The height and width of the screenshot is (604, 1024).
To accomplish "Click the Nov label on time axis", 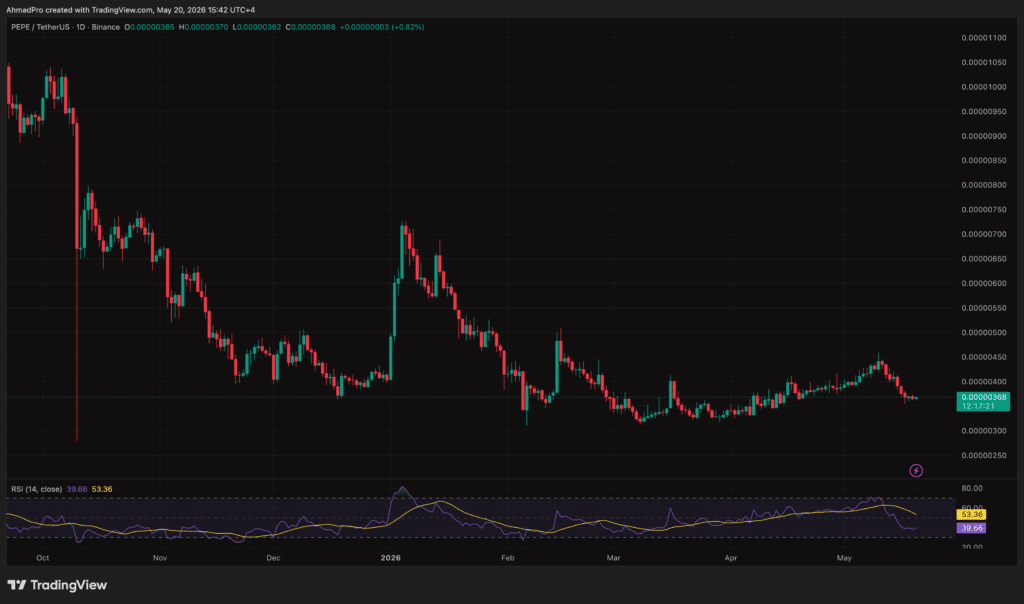I will (x=160, y=558).
